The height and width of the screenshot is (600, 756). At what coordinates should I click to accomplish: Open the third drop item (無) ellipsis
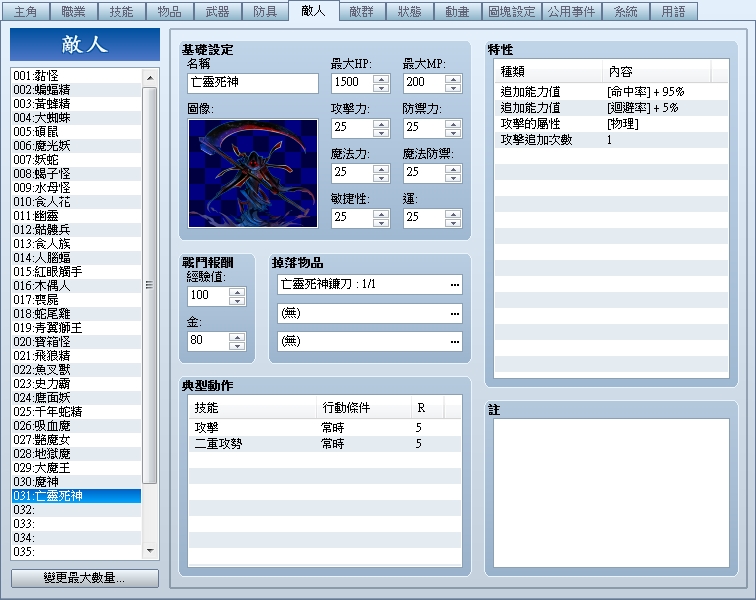tap(454, 342)
